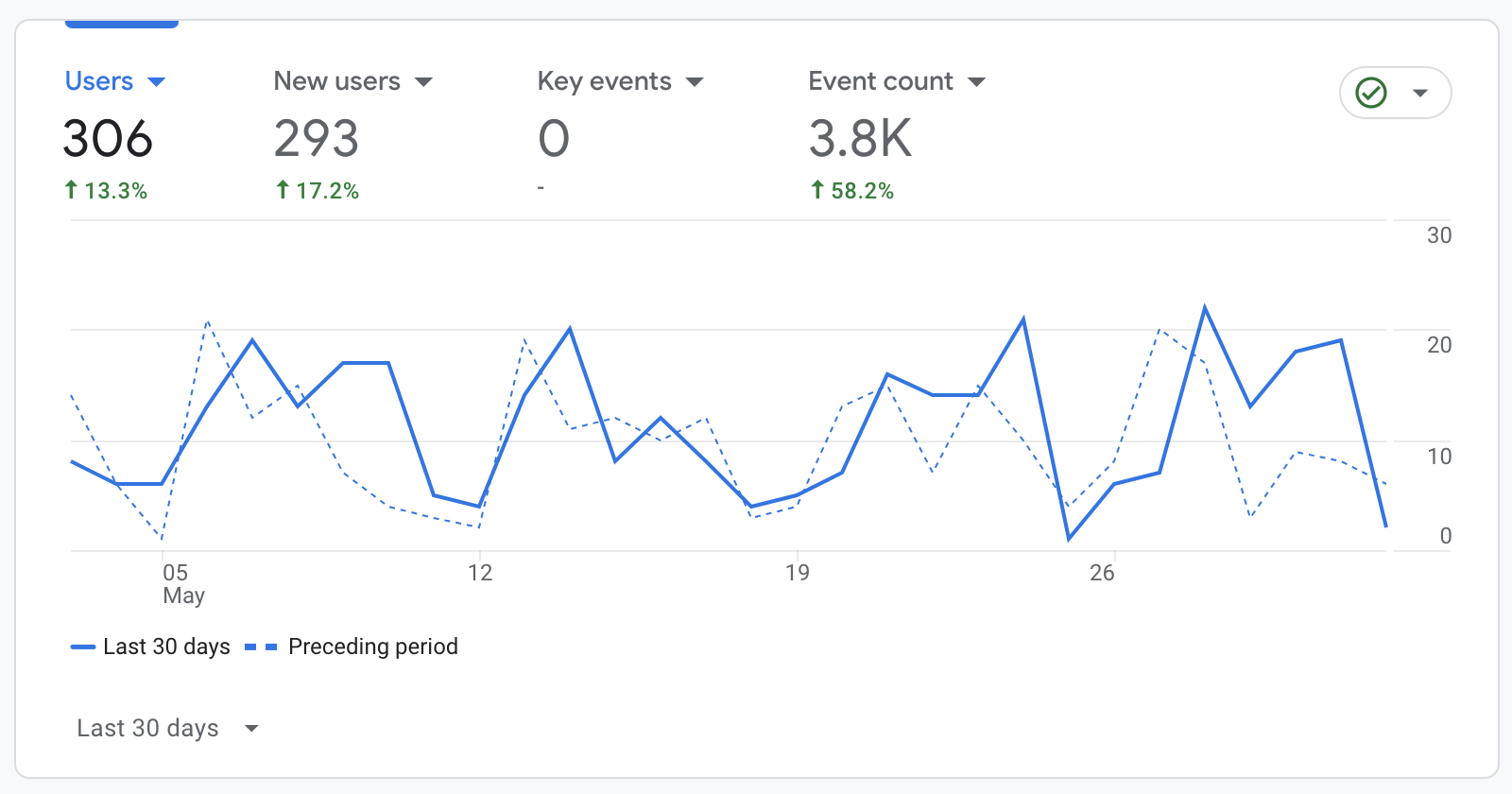Click the Preceding period dashed legend swatch
The image size is (1512, 794).
click(x=261, y=647)
